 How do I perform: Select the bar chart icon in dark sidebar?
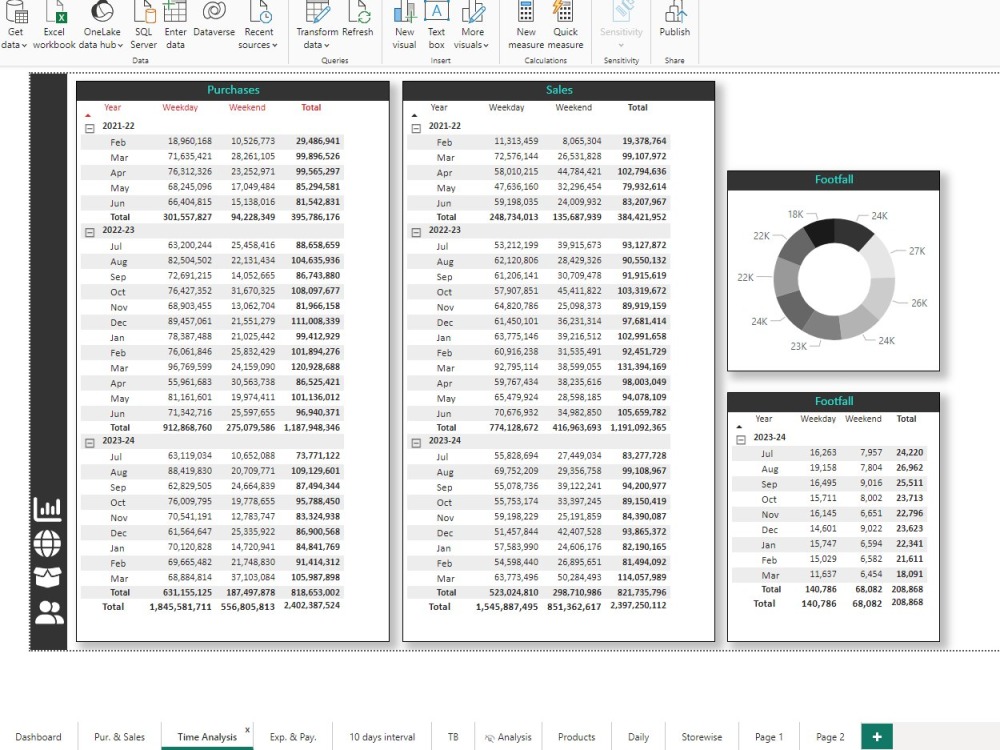(47, 510)
